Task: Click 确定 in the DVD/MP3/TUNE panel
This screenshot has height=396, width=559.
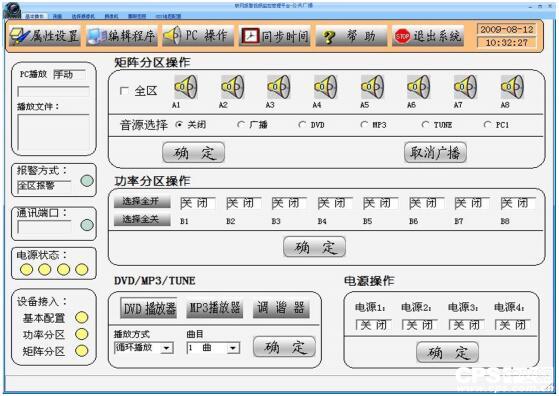Action: point(284,347)
